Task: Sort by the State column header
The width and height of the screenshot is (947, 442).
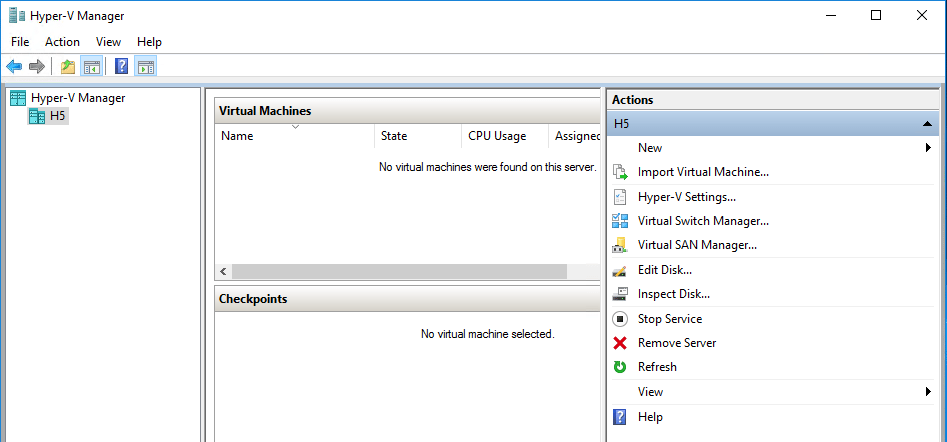Action: pos(394,136)
